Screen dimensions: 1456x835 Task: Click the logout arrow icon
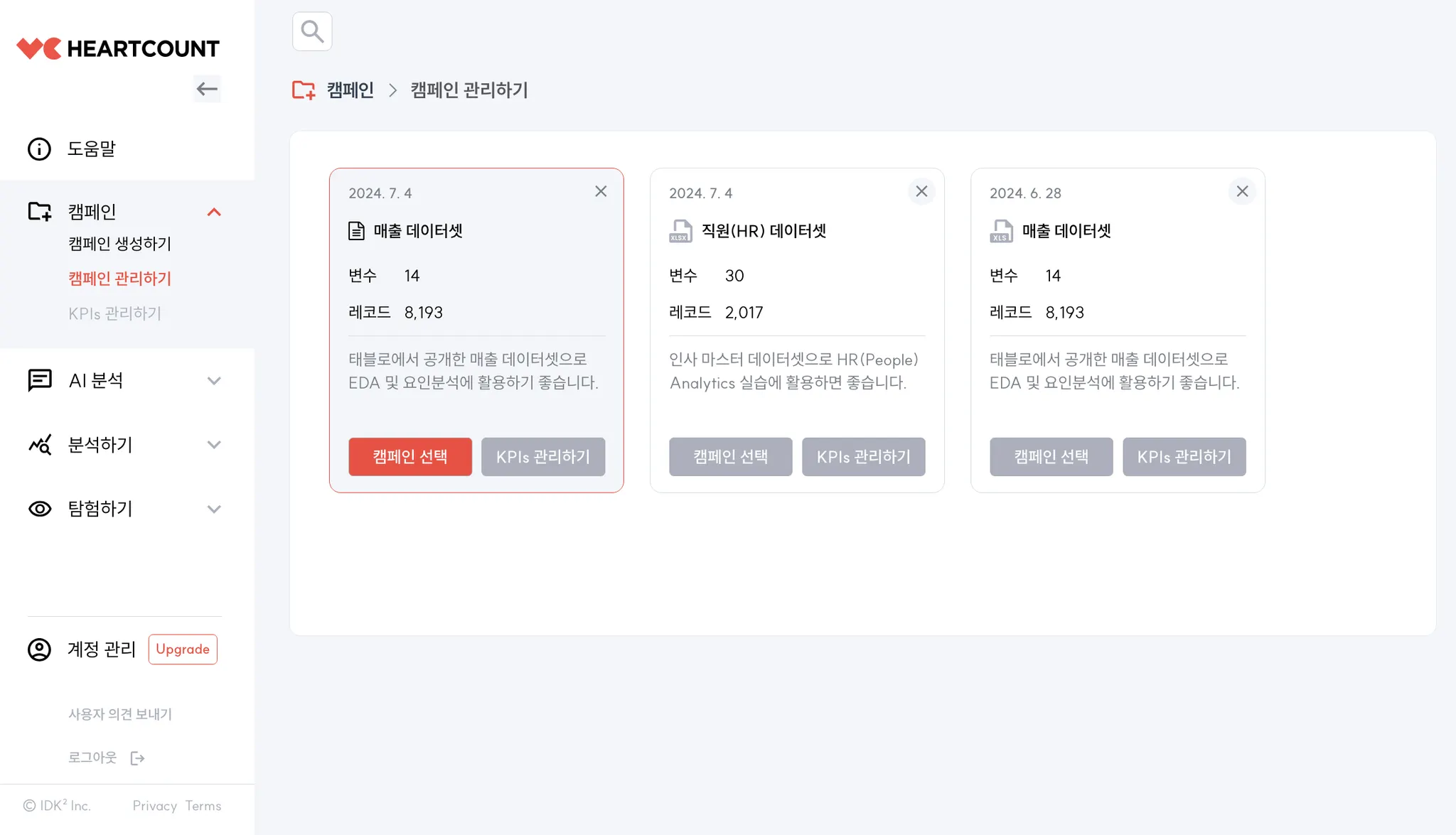pyautogui.click(x=138, y=758)
